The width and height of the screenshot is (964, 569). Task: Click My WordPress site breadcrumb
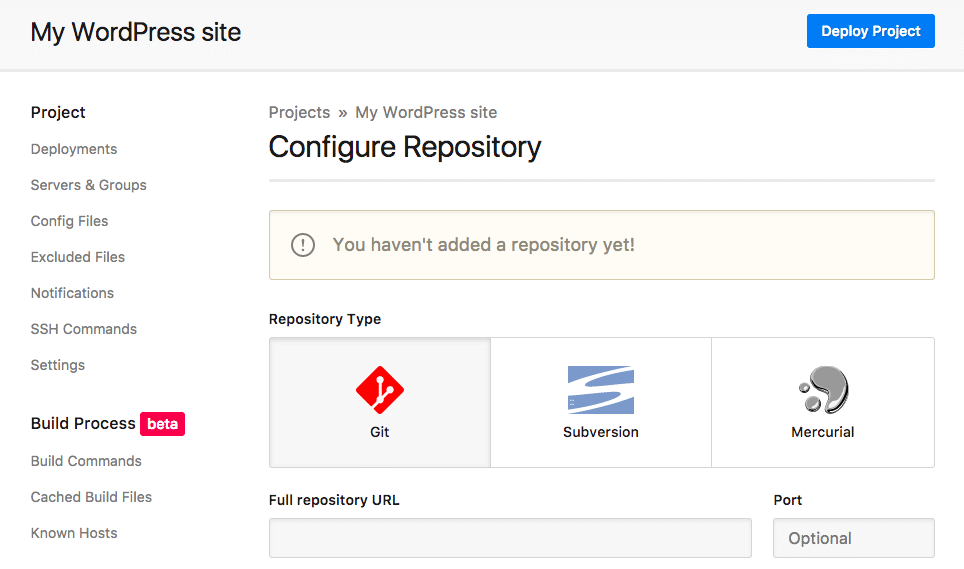coord(426,112)
